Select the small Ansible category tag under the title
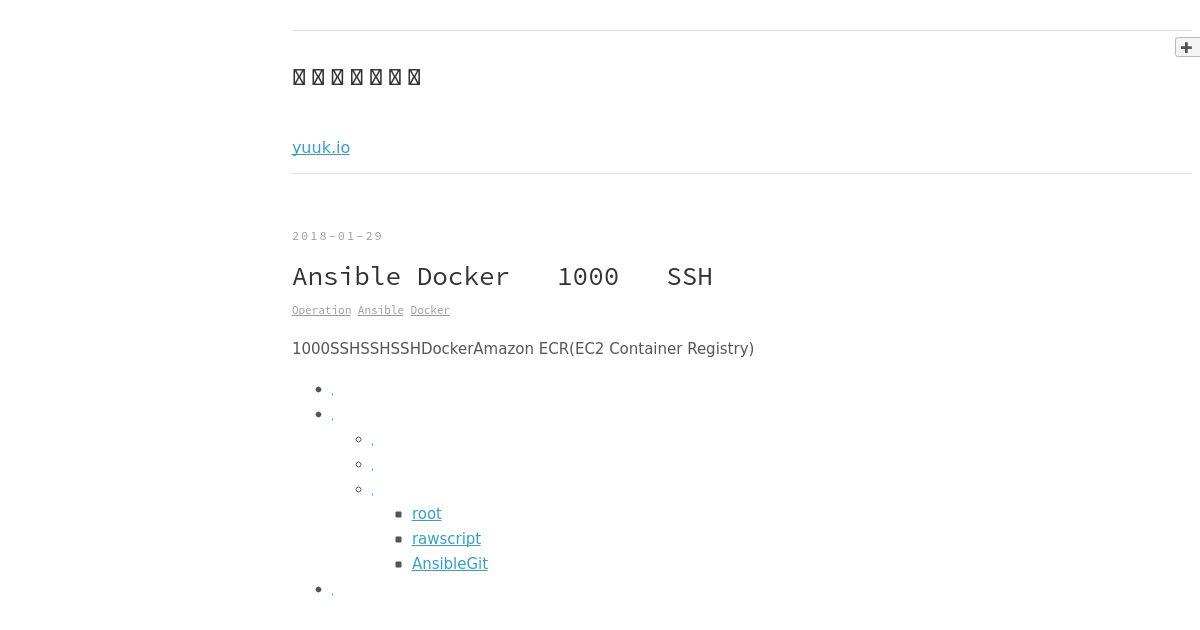 point(381,311)
